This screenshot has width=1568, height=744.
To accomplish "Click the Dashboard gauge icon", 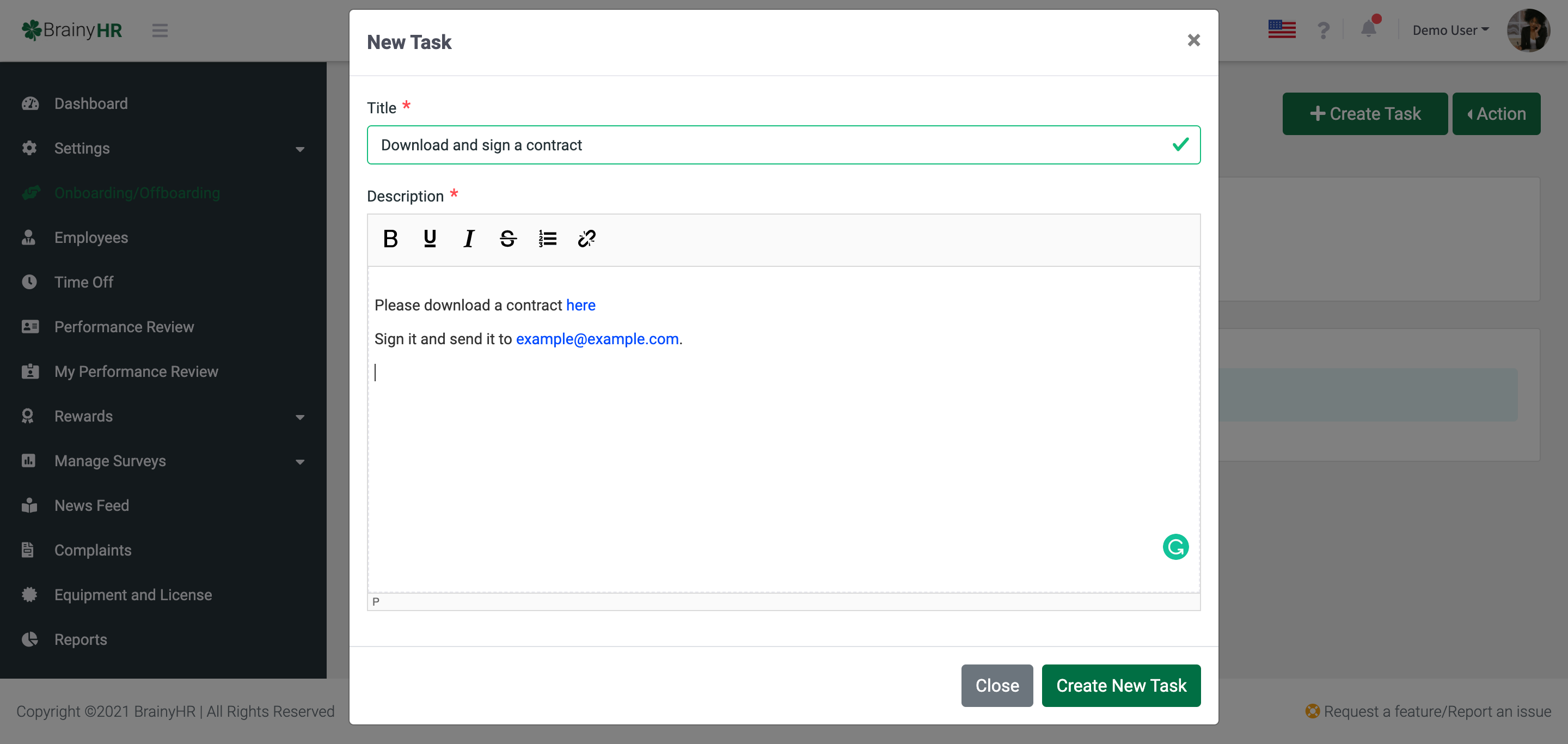I will pos(30,103).
